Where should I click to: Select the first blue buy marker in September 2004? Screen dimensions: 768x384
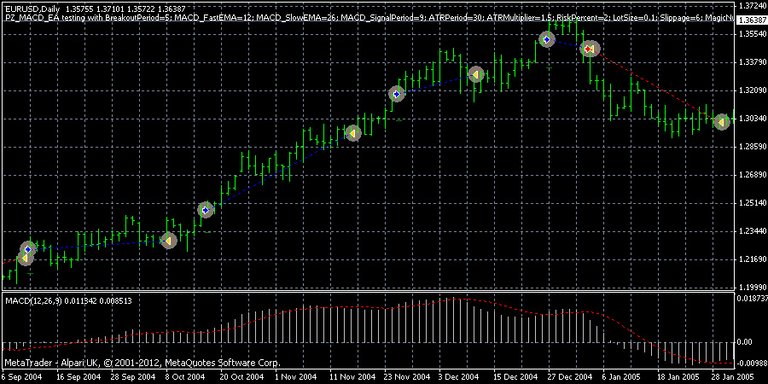28,249
